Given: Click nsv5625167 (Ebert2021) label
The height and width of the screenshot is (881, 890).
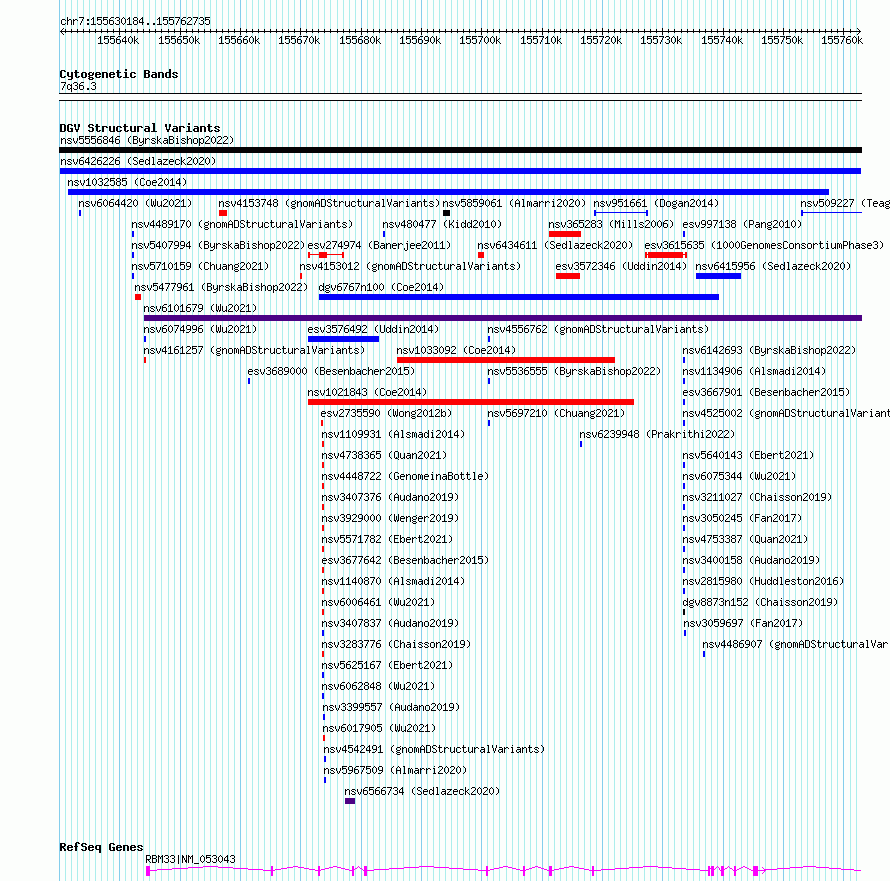Looking at the screenshot, I should point(387,665).
